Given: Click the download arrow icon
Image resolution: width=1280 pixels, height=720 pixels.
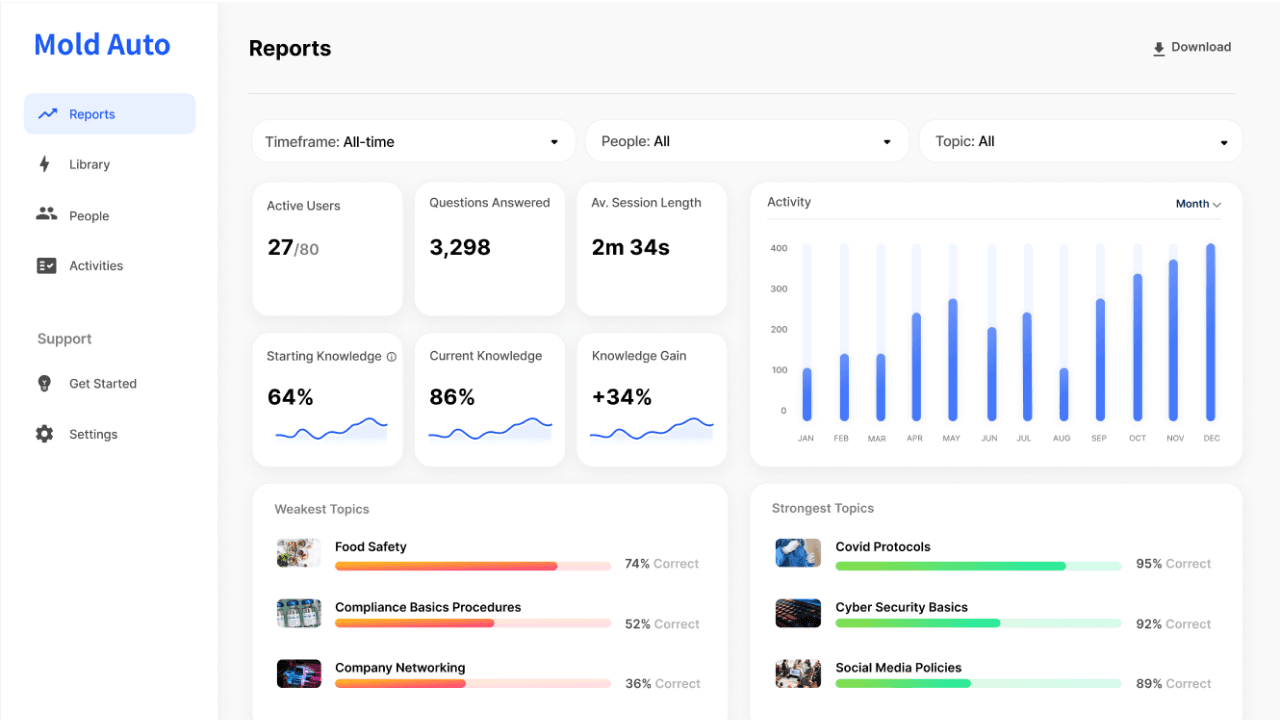Looking at the screenshot, I should (1159, 48).
